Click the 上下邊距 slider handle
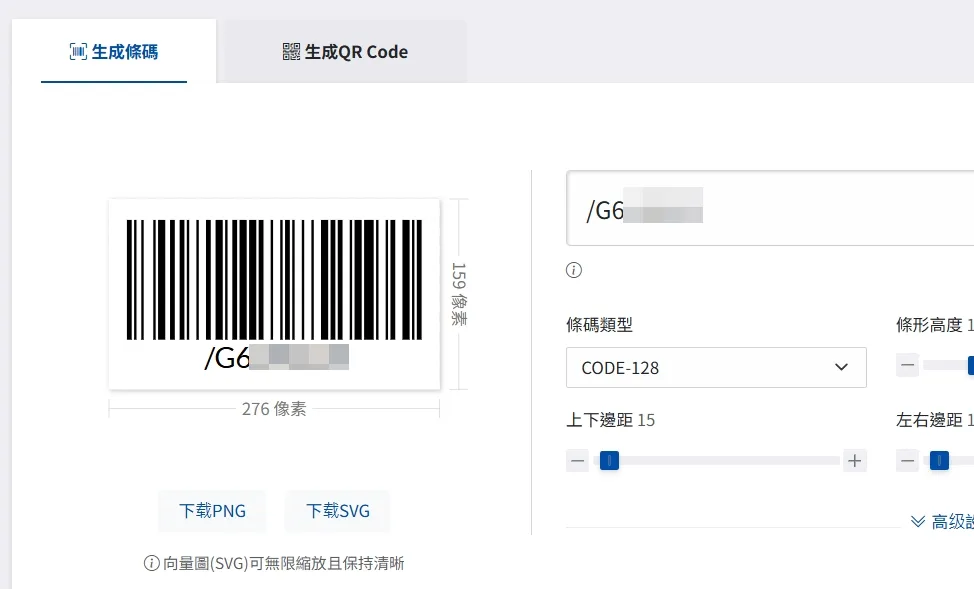974x589 pixels. pos(611,461)
